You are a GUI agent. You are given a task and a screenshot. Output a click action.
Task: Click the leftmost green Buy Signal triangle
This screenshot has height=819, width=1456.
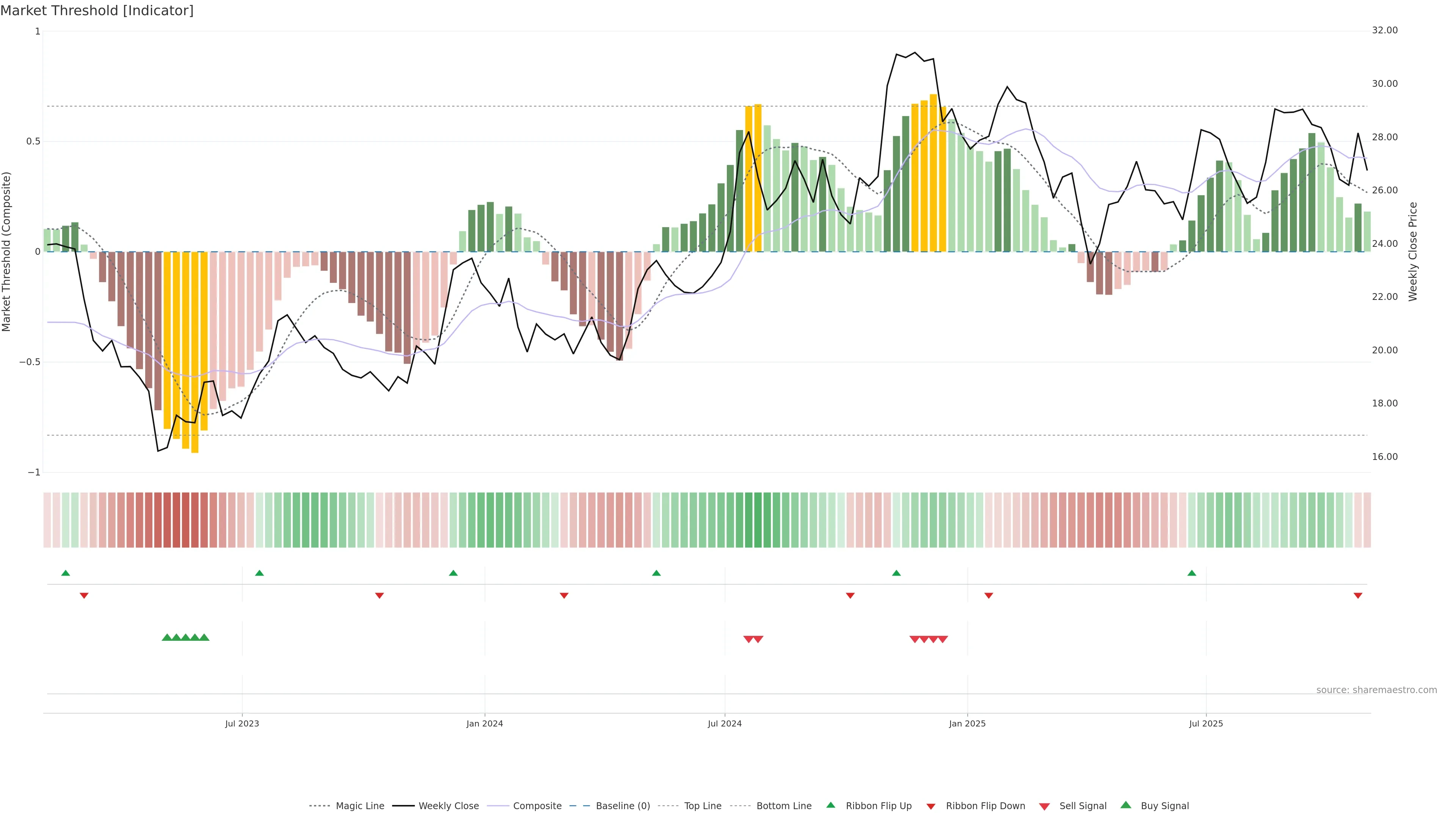tap(167, 637)
